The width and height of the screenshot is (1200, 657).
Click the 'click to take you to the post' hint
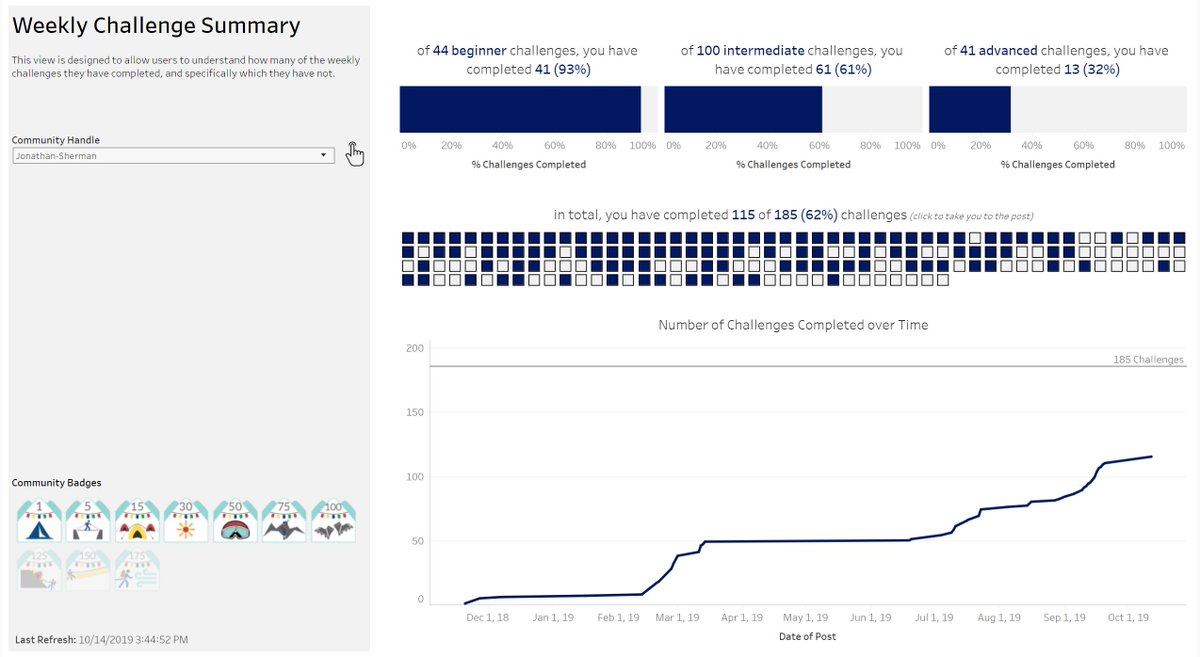(972, 216)
